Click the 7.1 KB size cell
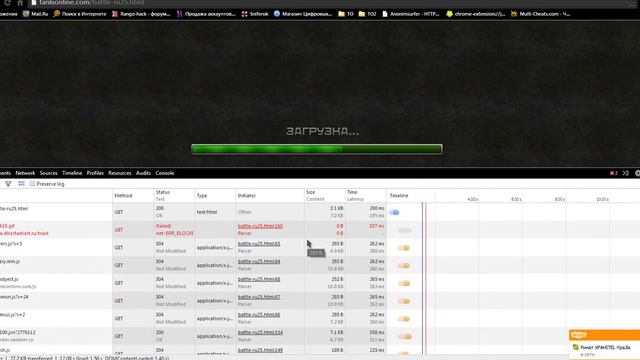The image size is (640, 360). point(336,332)
